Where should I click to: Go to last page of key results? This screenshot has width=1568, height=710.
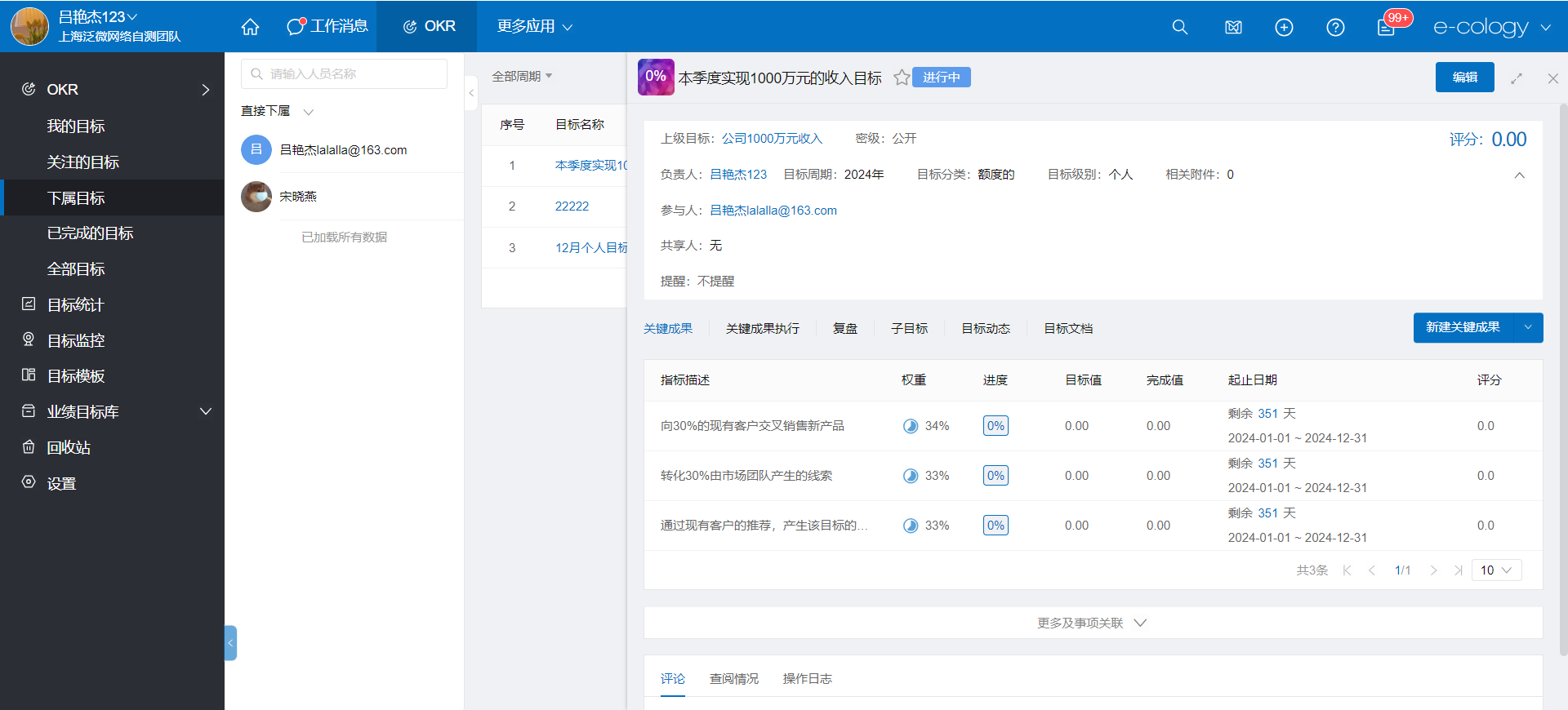point(1458,570)
